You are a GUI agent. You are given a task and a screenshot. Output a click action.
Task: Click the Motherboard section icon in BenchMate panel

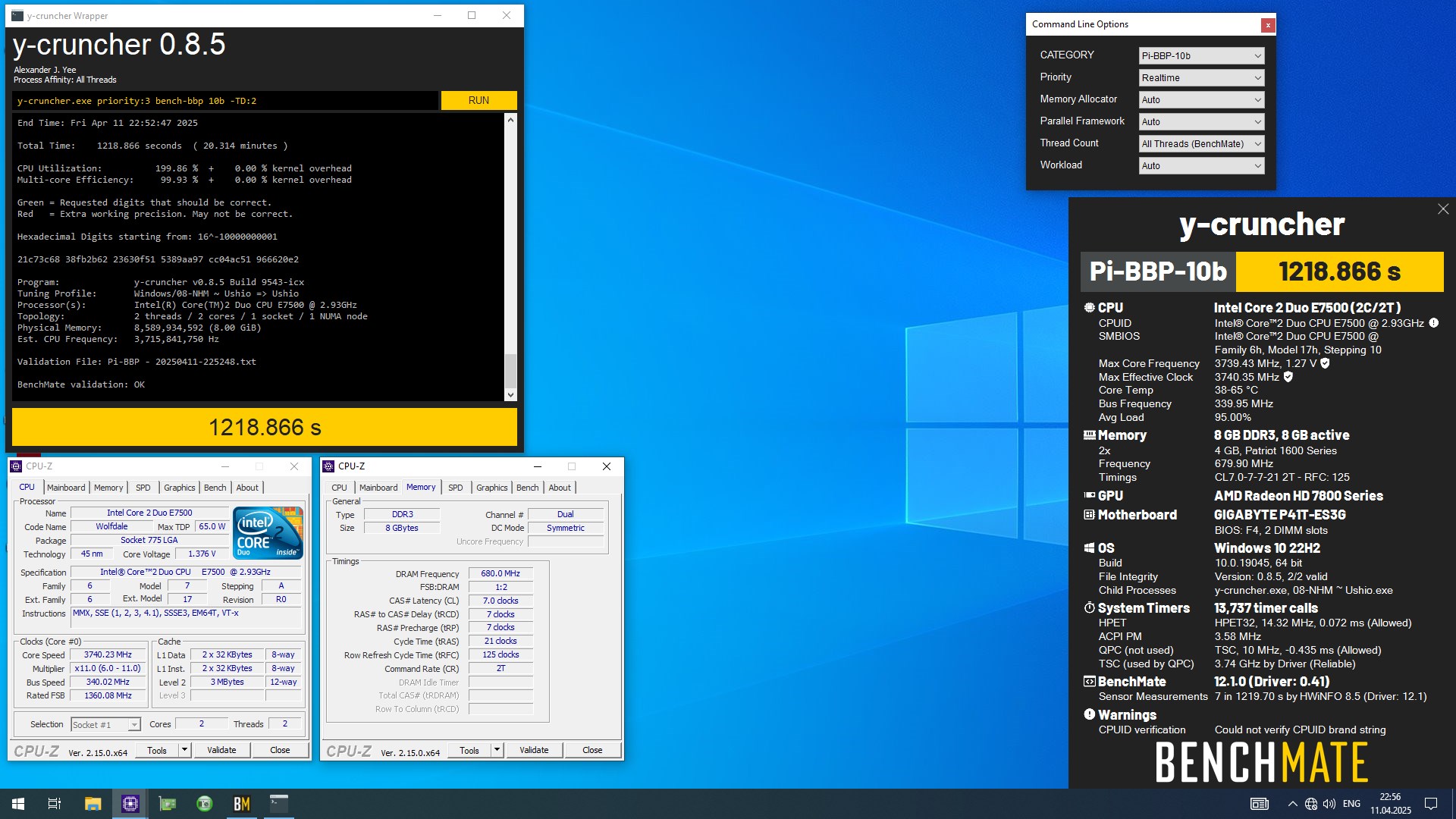pyautogui.click(x=1089, y=515)
